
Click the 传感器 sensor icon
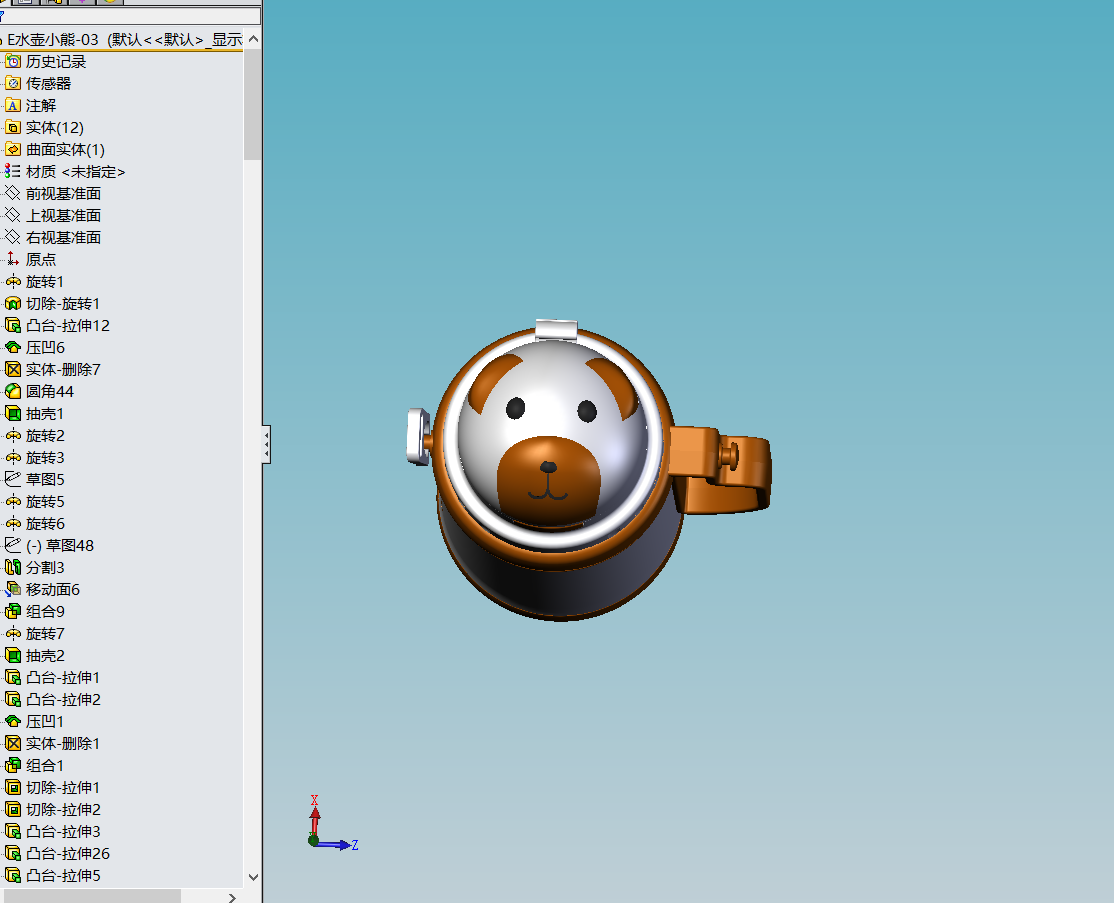13,84
